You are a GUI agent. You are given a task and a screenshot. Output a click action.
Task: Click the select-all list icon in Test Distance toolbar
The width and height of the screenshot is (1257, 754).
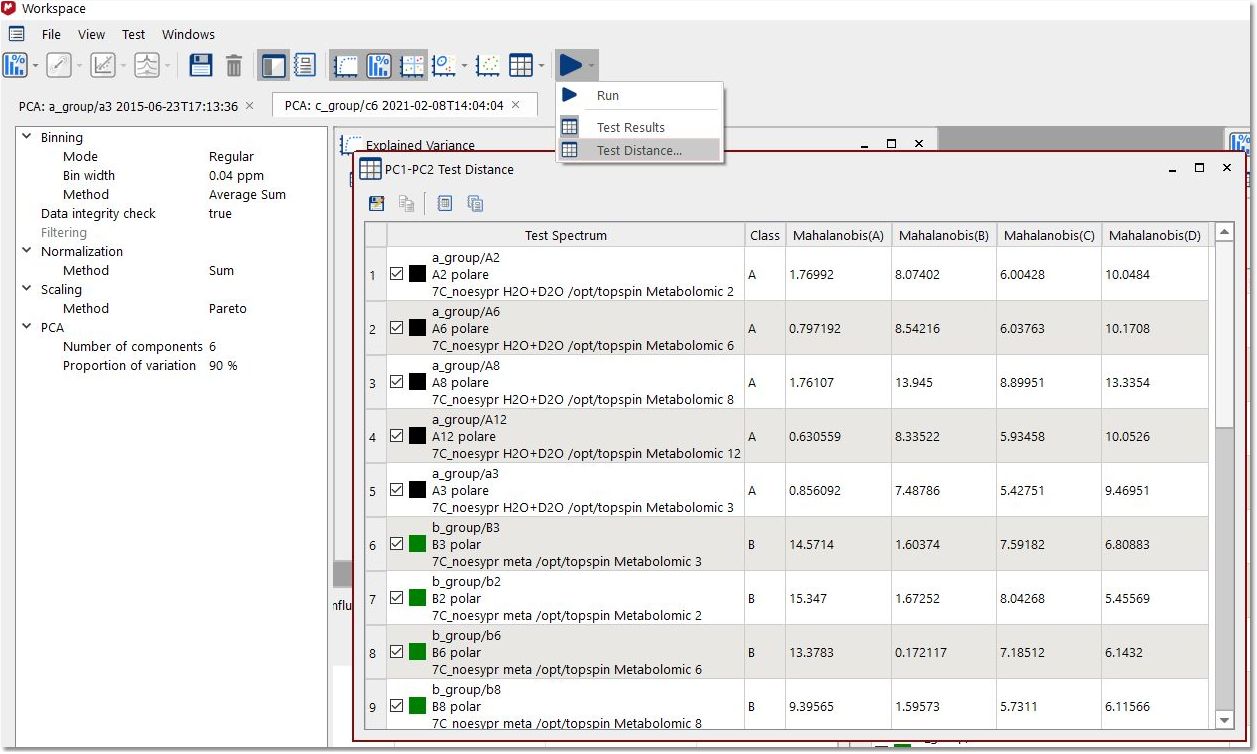445,203
